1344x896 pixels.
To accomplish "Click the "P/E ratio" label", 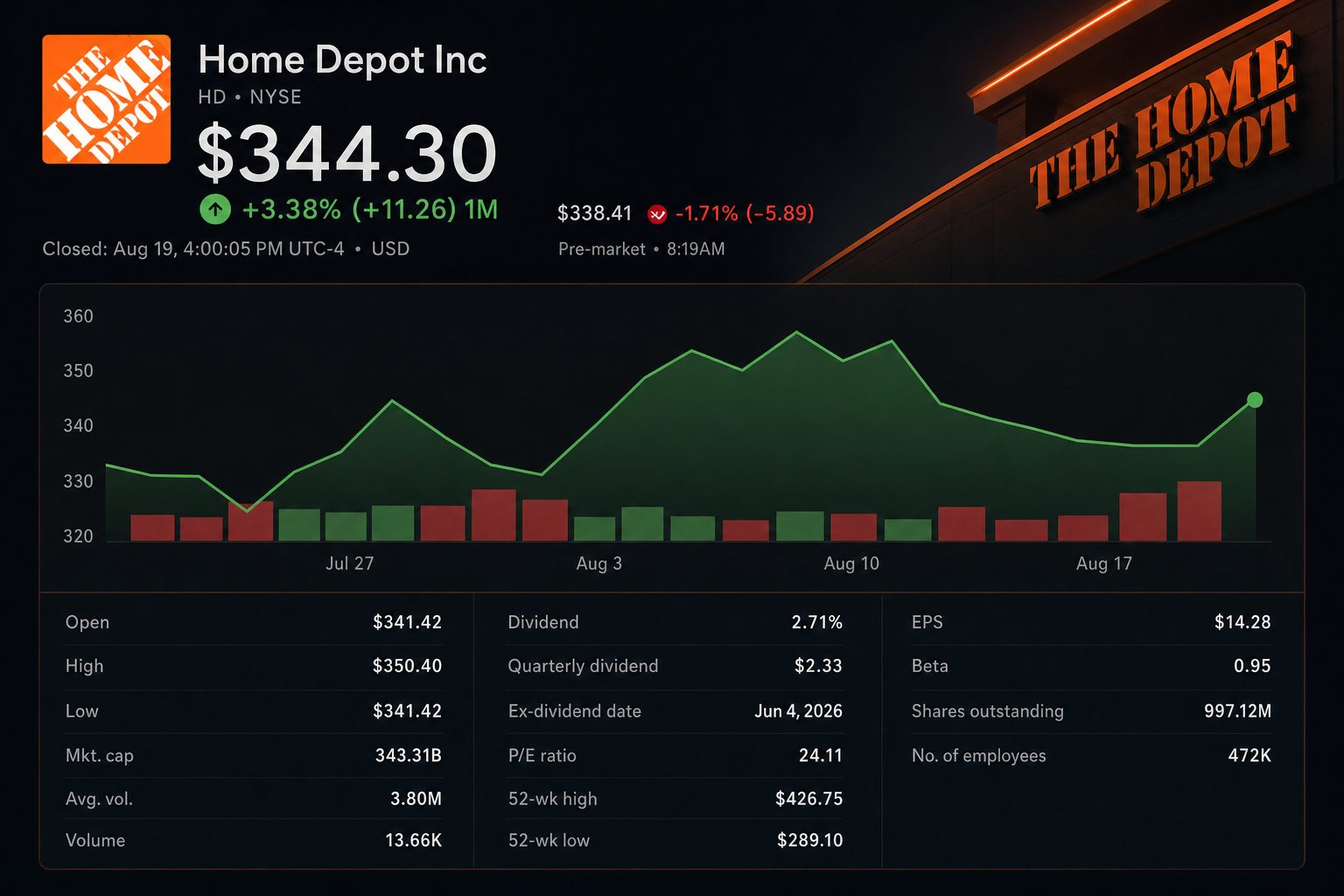I will coord(542,755).
